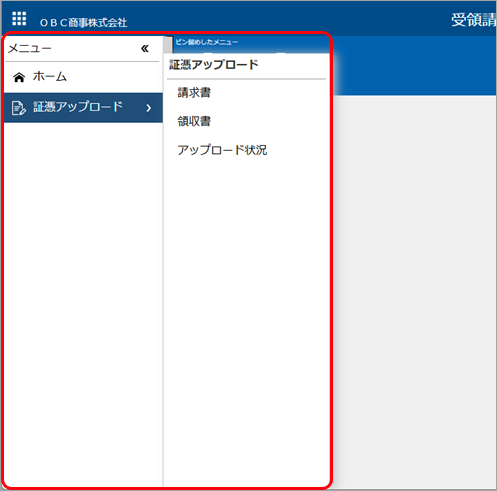Click the document upload icon
Image resolution: width=497 pixels, height=491 pixels.
click(x=19, y=108)
